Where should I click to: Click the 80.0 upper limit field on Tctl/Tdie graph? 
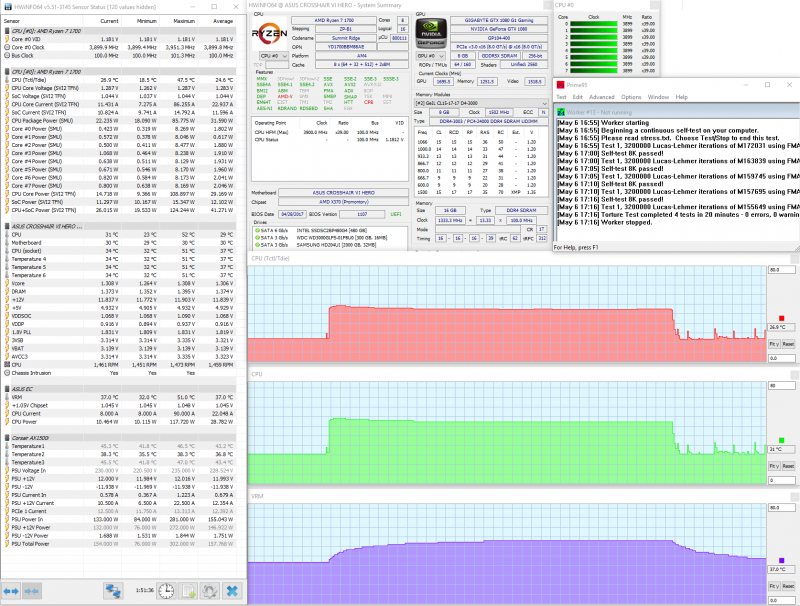pos(781,270)
